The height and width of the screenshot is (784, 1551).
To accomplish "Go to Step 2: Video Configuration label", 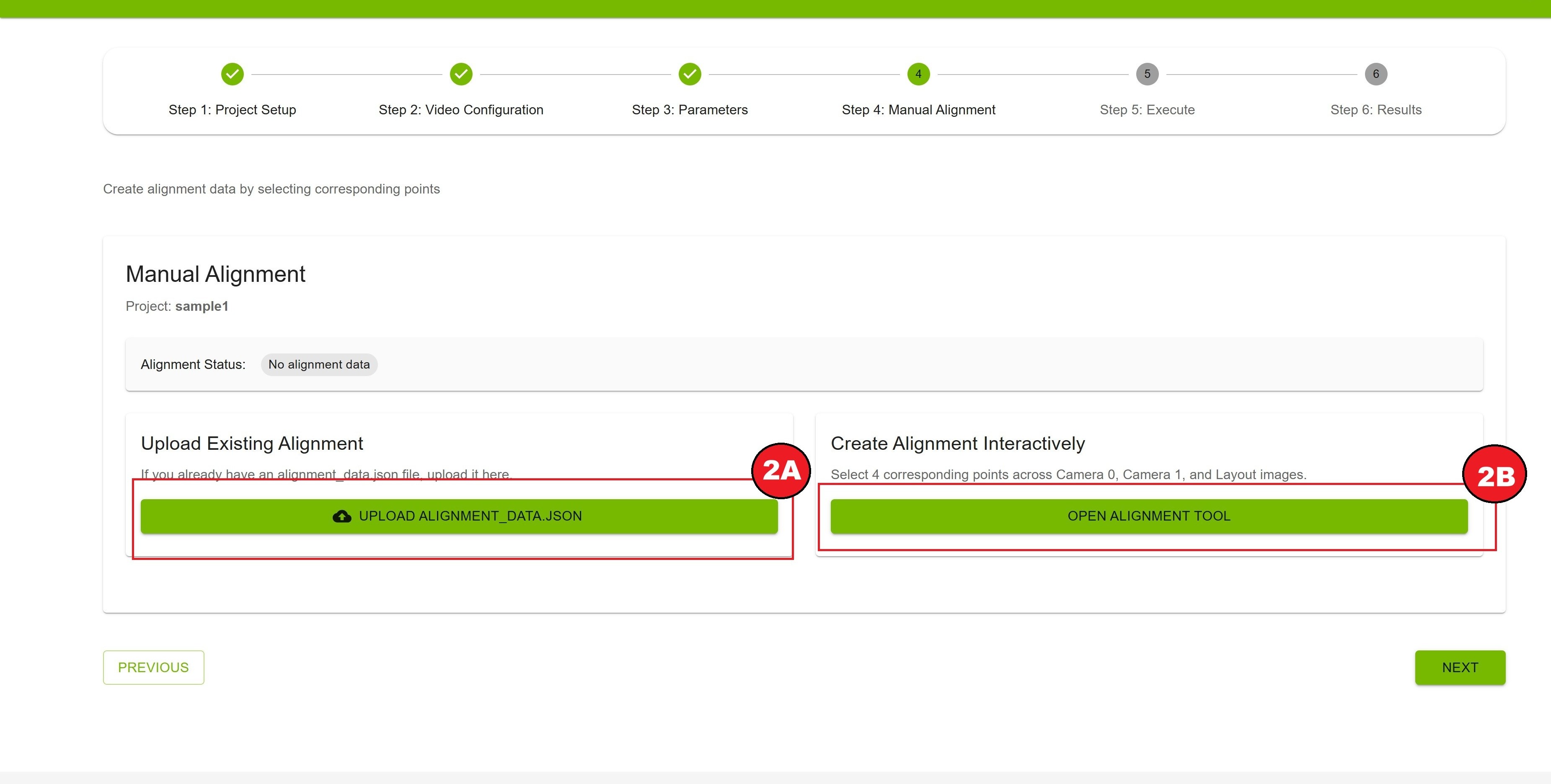I will 461,109.
